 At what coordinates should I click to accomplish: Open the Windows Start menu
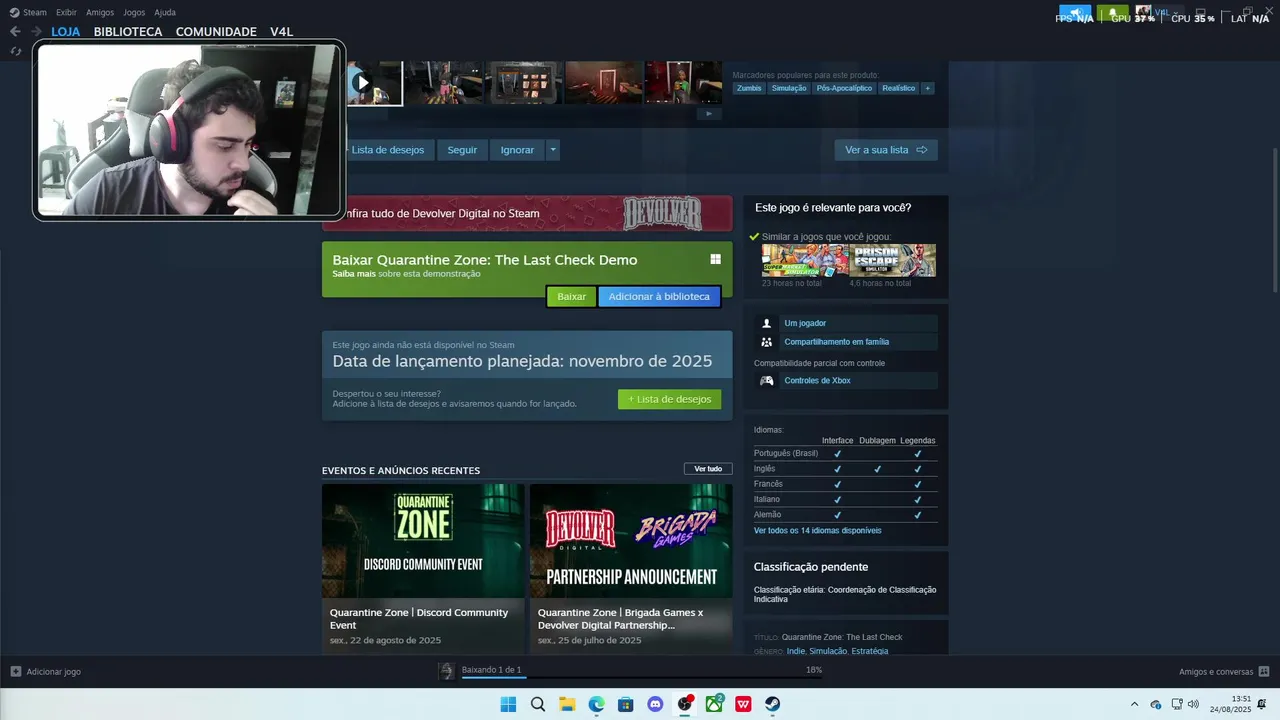click(x=508, y=704)
